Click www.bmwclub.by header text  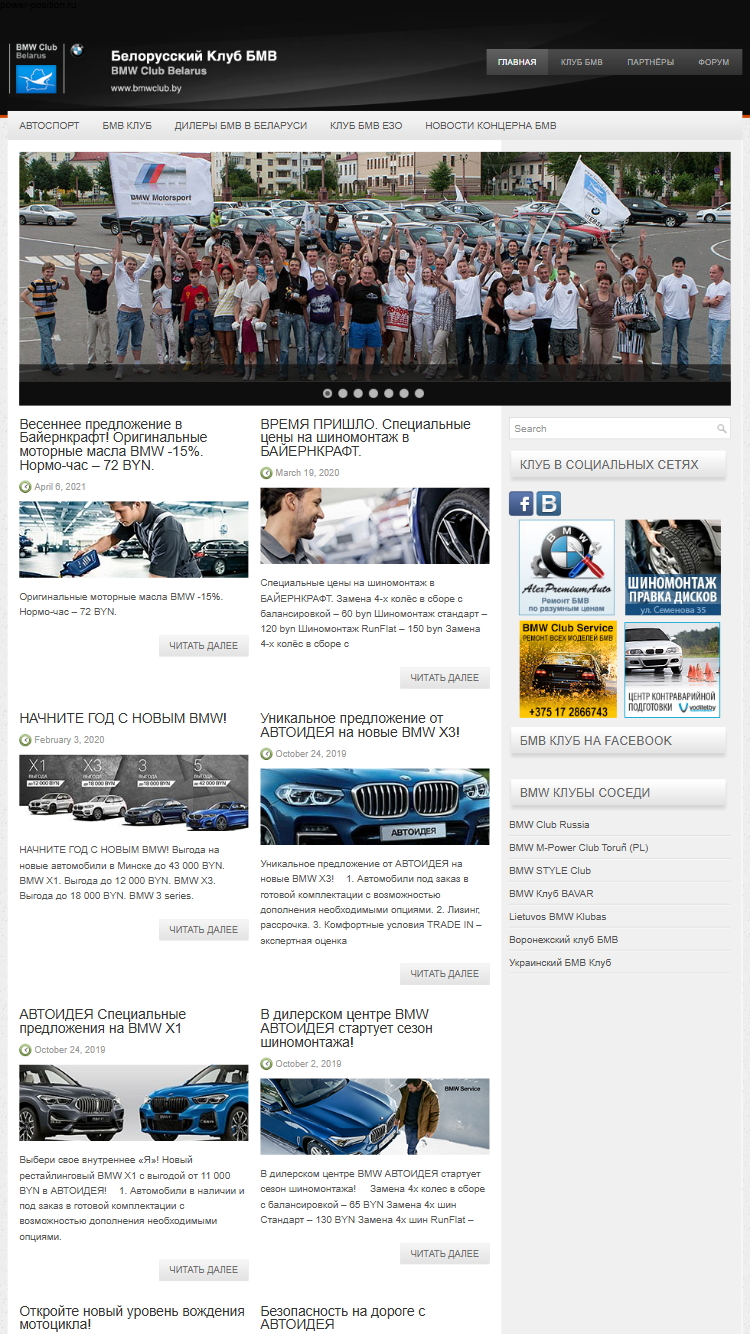(146, 88)
